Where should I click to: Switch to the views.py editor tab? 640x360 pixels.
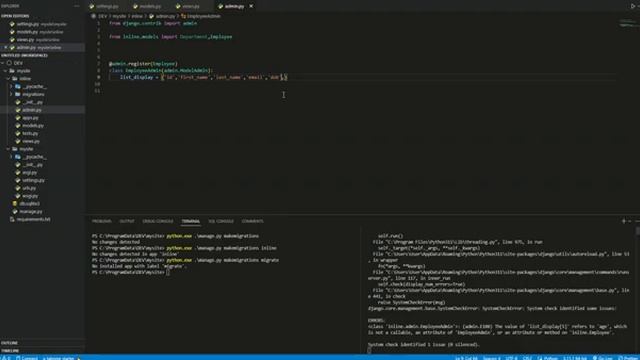tap(191, 6)
